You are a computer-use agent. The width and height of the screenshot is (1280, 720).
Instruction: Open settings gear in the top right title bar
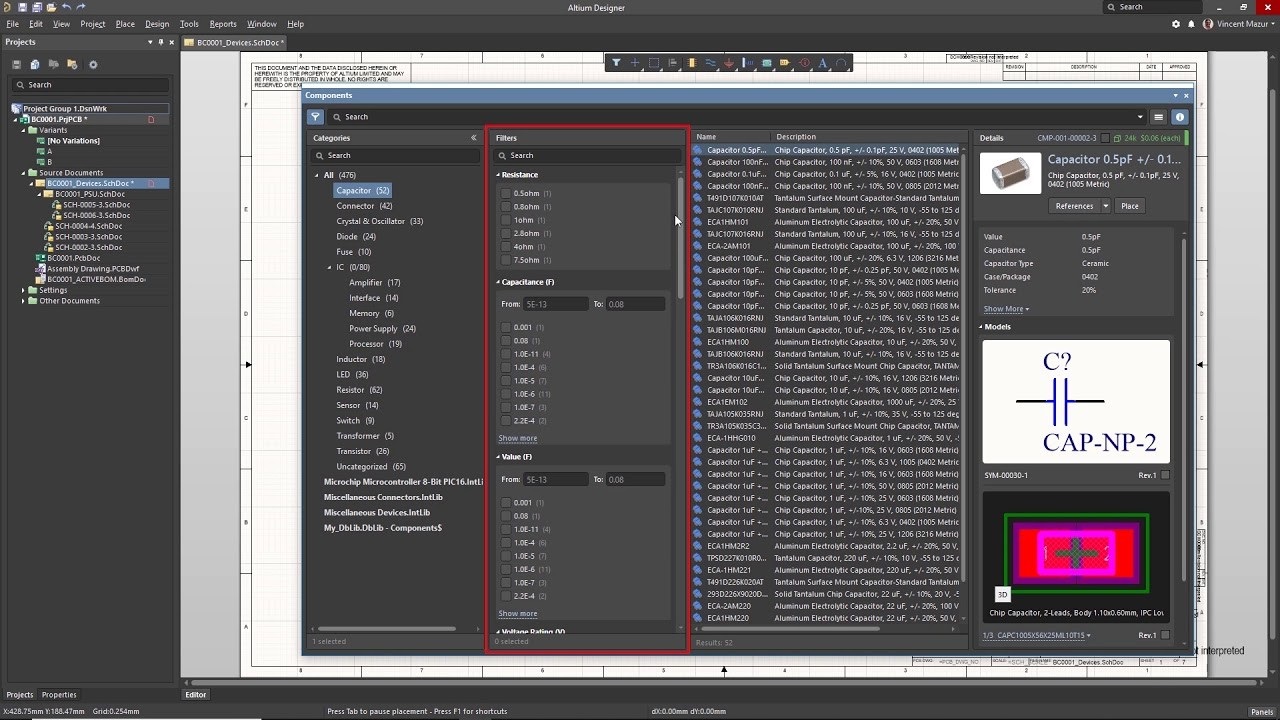(x=1175, y=24)
